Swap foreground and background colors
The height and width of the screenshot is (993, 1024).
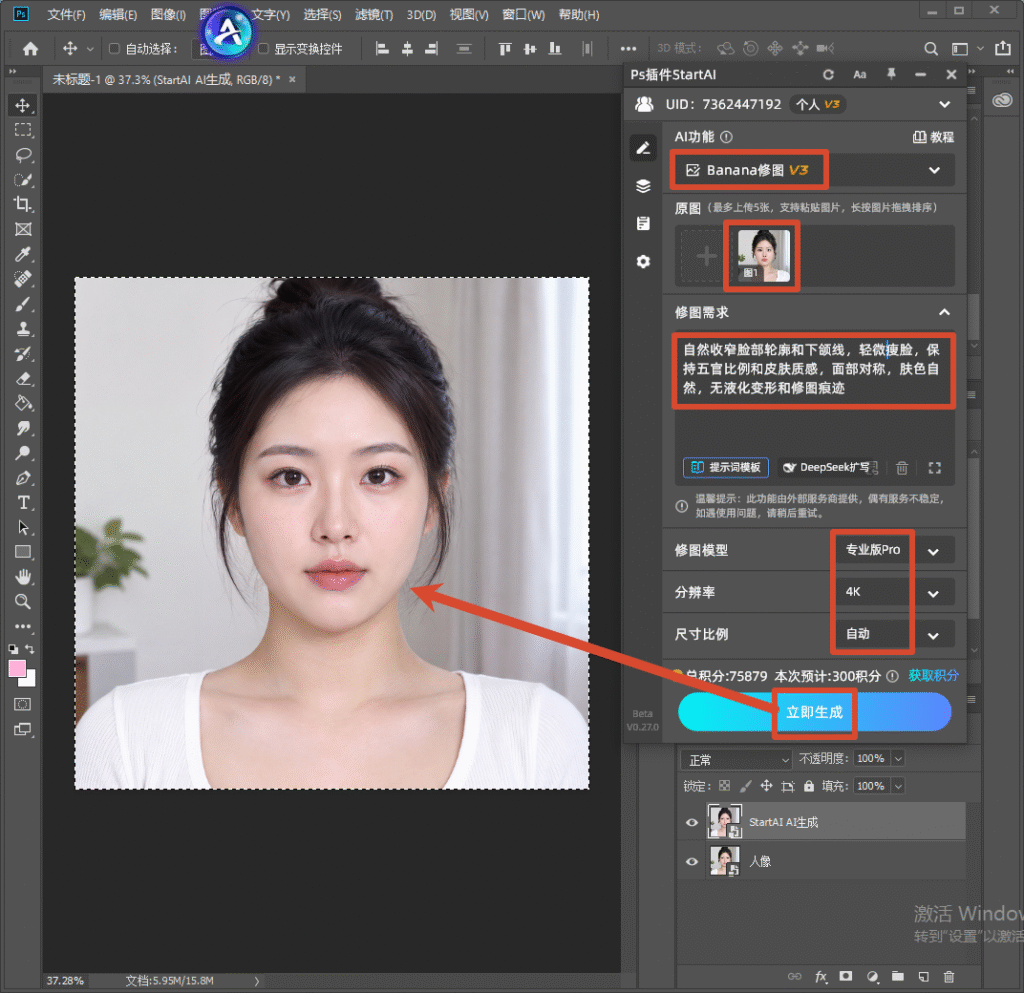29,649
